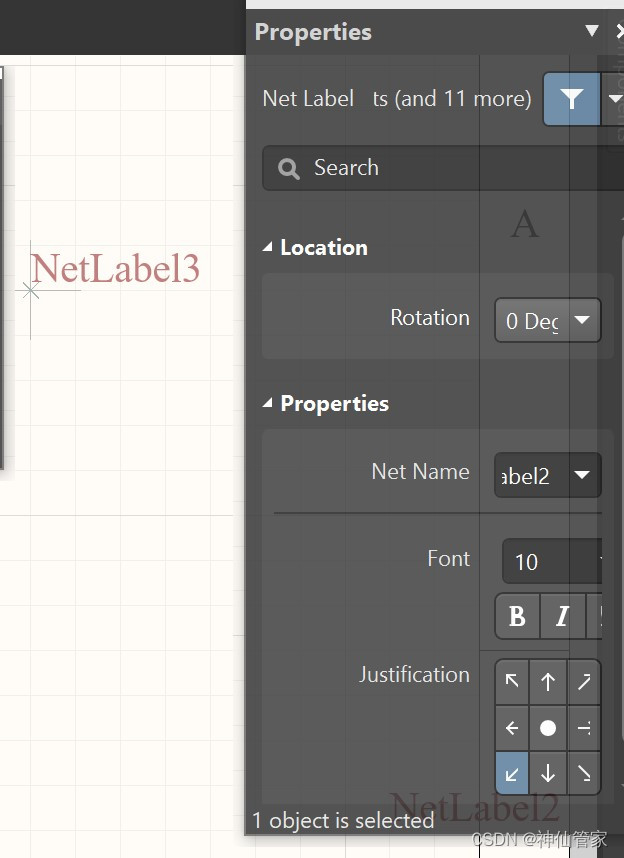Collapse the Location section

[x=267, y=247]
